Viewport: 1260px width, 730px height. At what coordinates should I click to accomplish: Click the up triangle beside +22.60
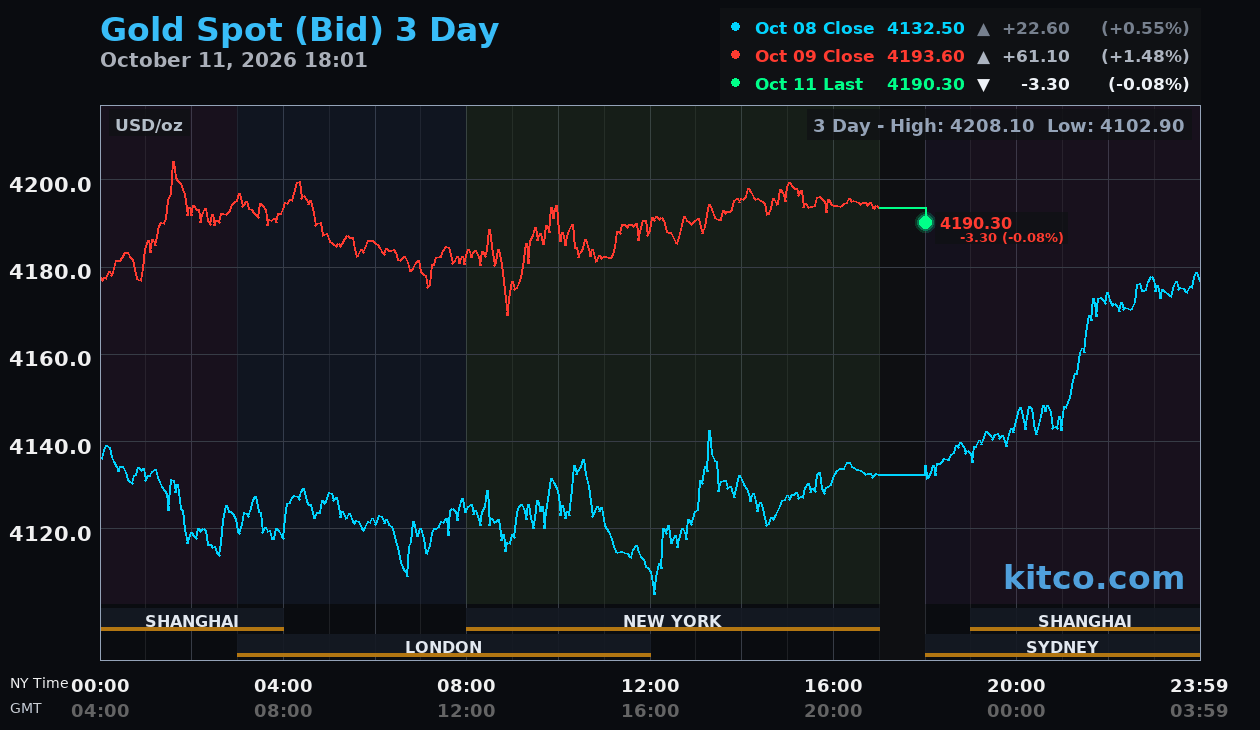pos(984,29)
